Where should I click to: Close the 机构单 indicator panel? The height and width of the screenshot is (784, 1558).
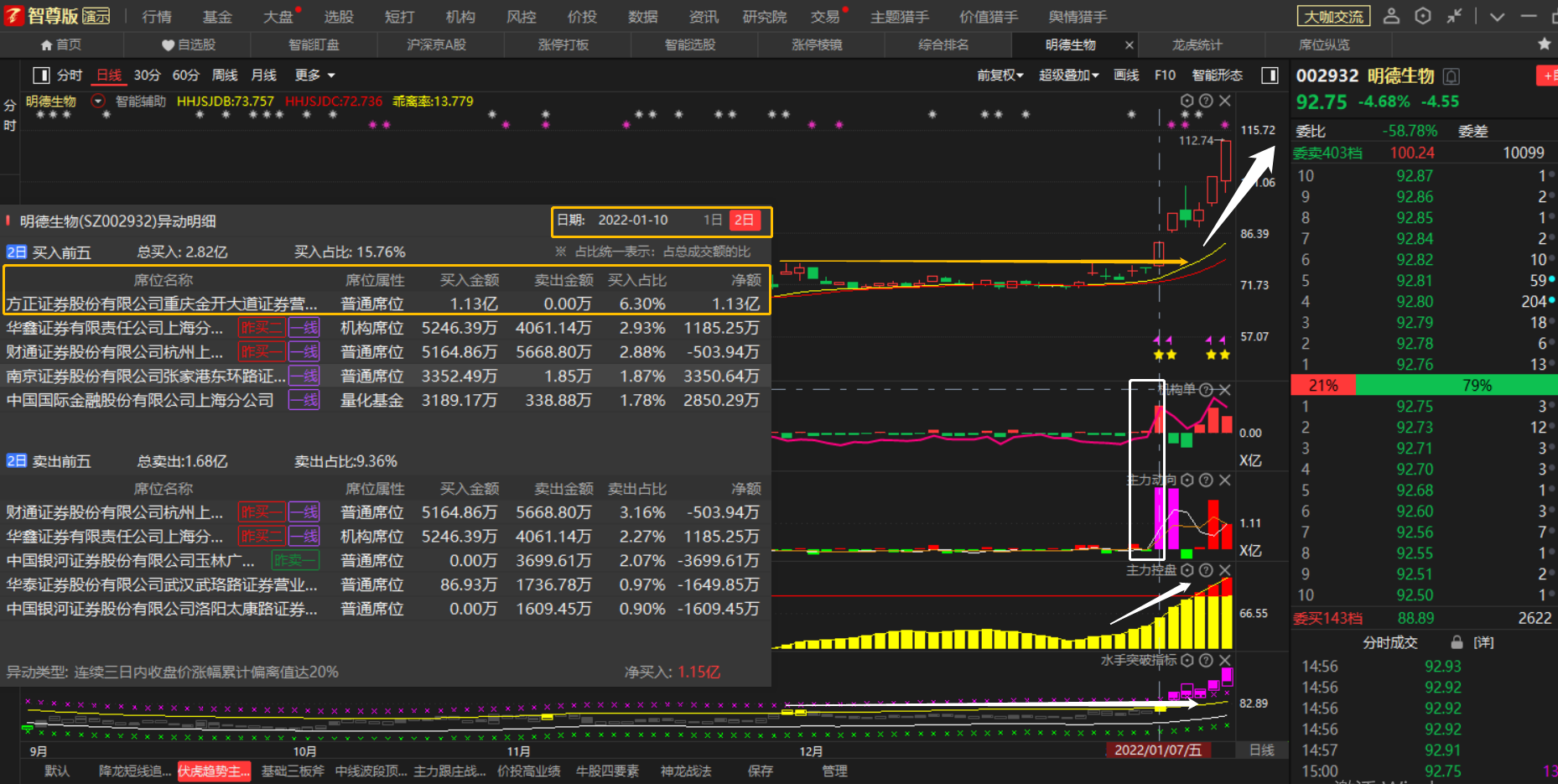[x=1225, y=390]
